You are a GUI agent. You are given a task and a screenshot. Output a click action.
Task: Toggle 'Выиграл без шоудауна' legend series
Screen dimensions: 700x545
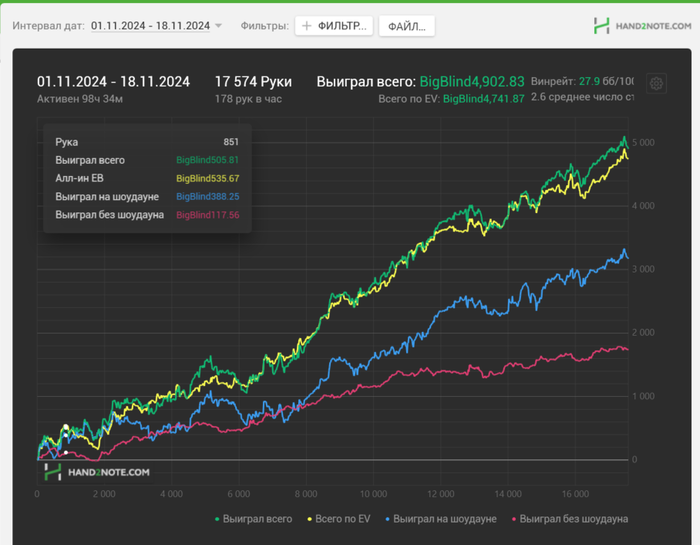pos(570,519)
